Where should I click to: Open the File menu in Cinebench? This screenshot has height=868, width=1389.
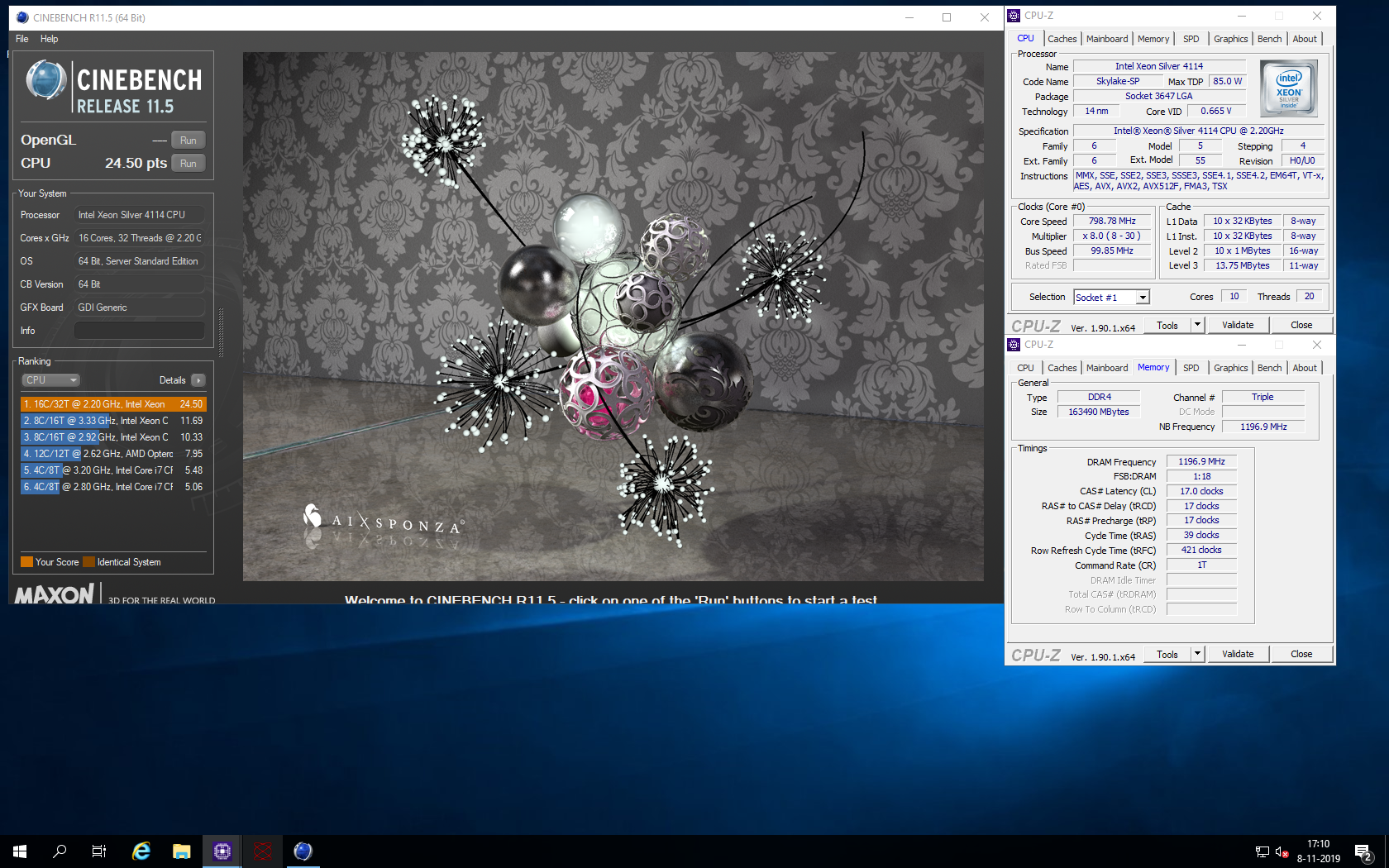coord(22,39)
